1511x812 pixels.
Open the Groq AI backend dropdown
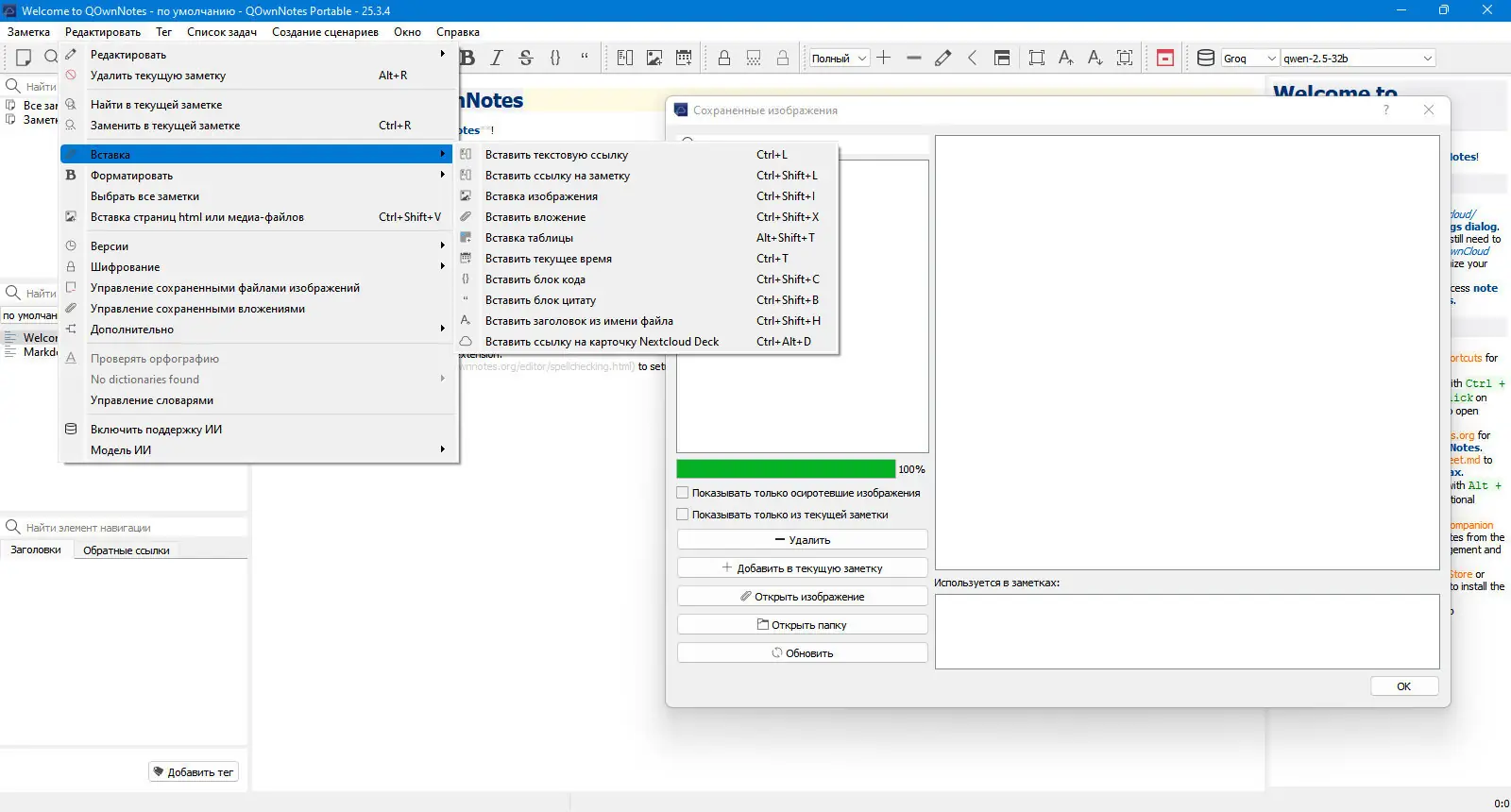[x=1249, y=58]
